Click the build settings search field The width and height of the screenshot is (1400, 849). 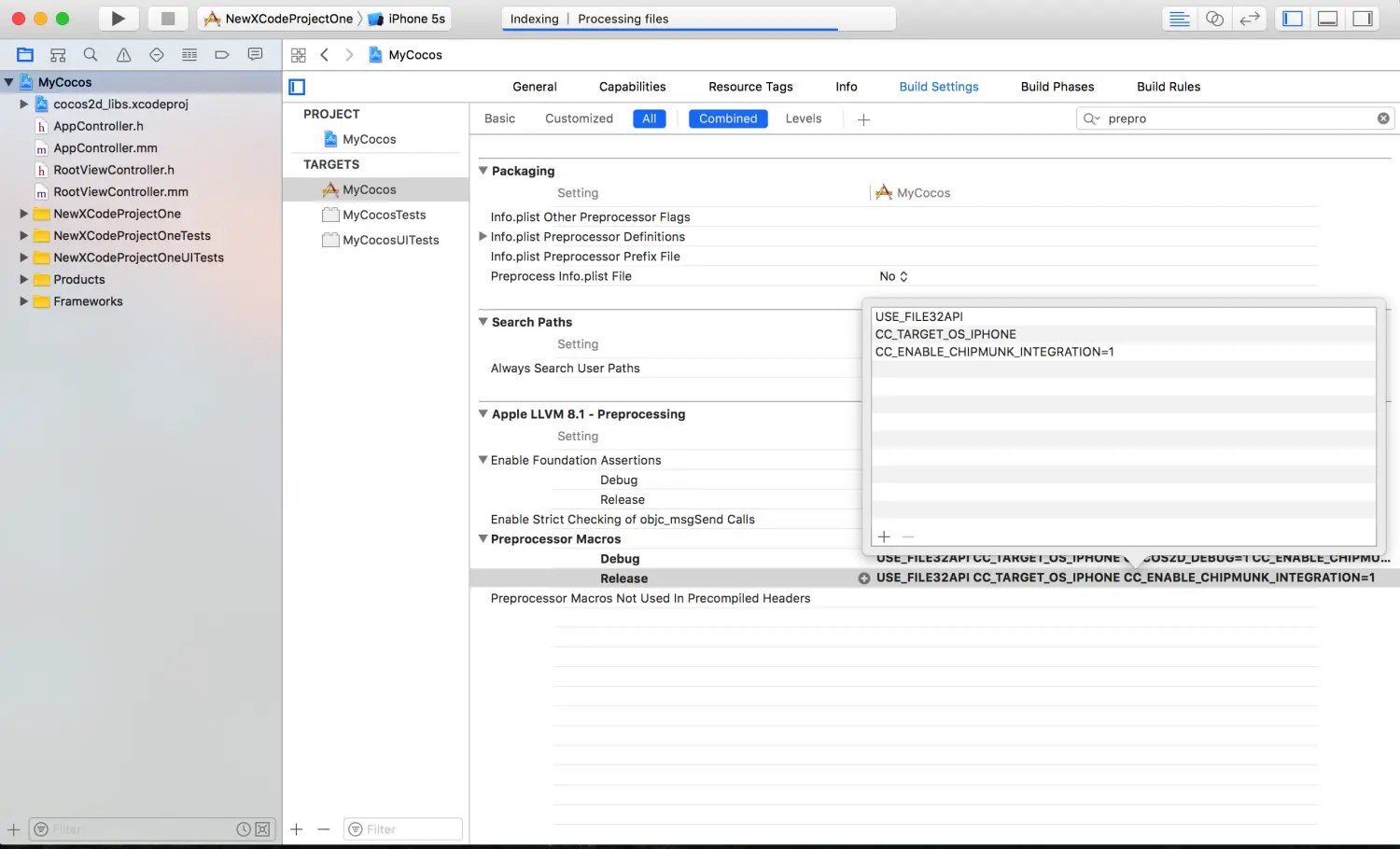(x=1235, y=118)
